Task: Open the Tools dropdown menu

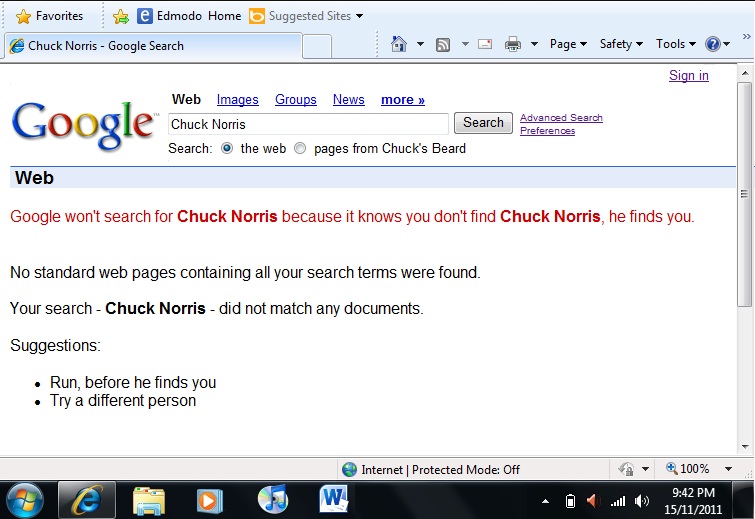Action: click(x=676, y=44)
